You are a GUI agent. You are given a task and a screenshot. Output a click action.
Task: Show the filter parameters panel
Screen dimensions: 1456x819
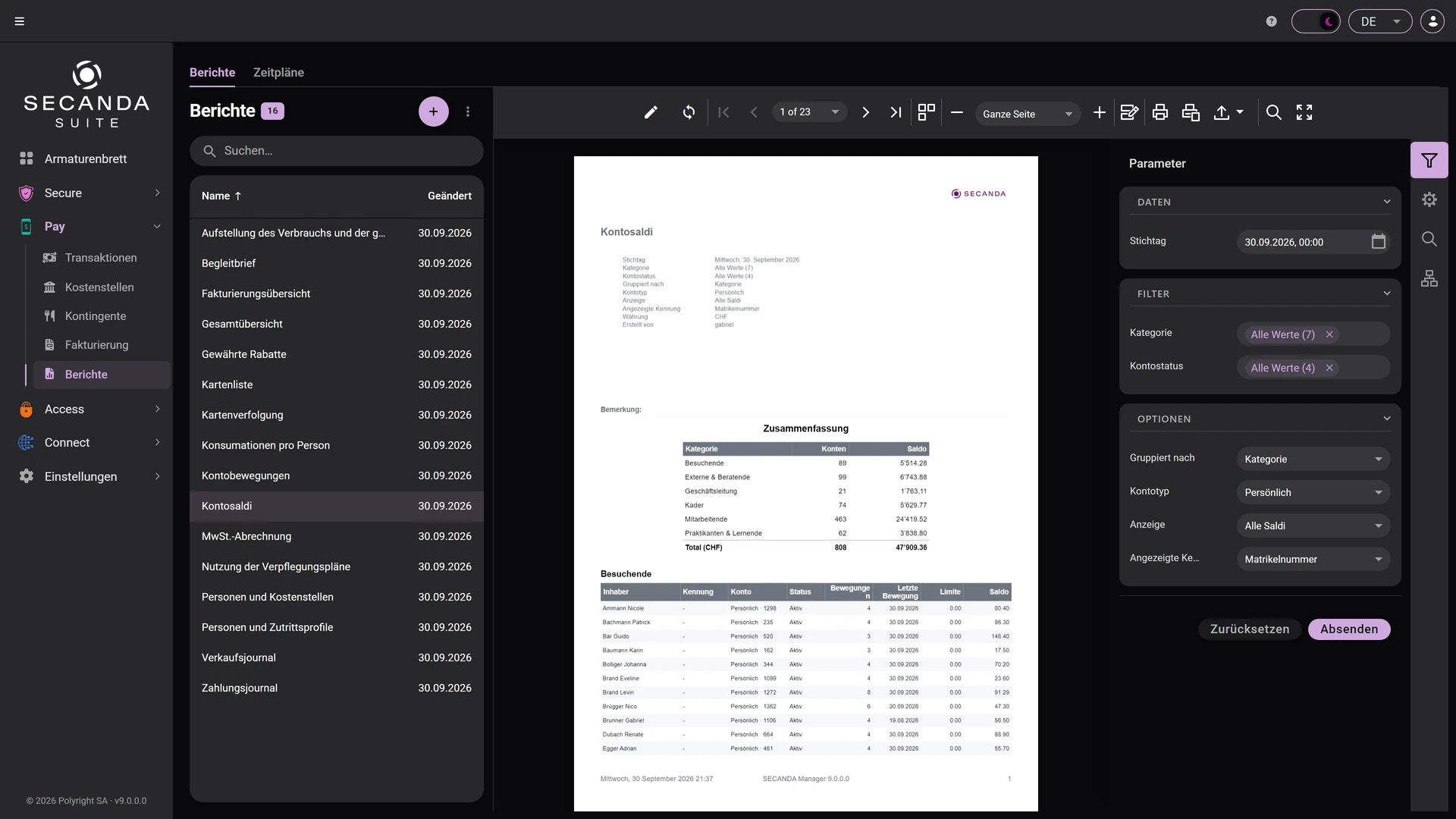pyautogui.click(x=1429, y=160)
